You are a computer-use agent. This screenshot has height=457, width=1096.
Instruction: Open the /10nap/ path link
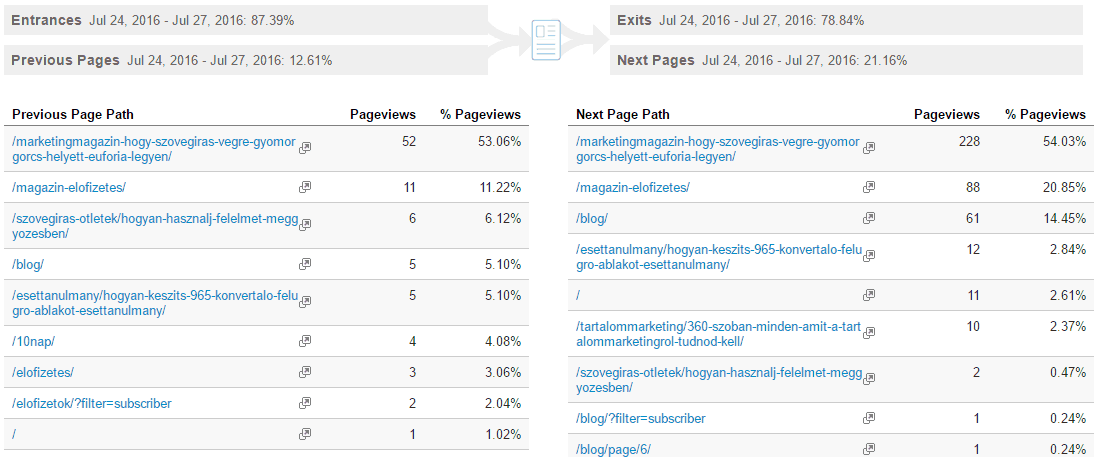coord(34,341)
